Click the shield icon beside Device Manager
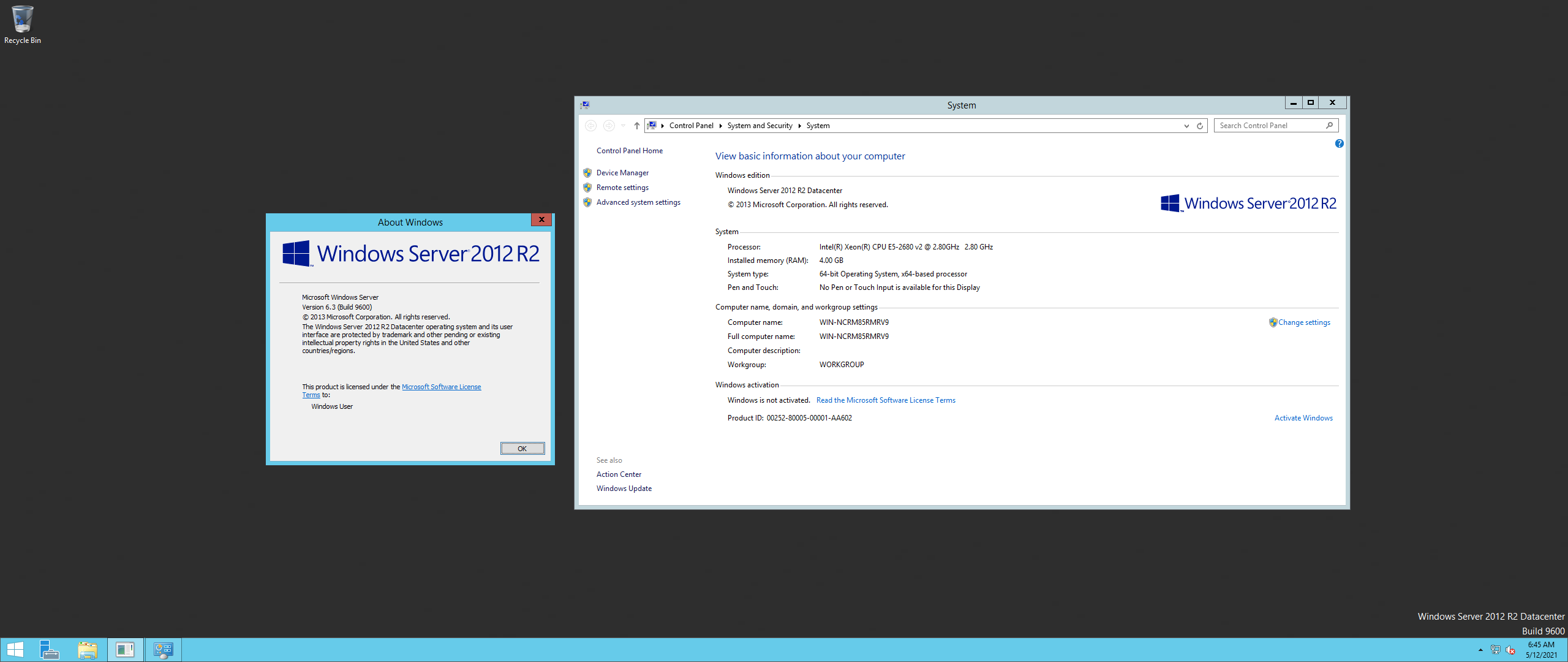 click(x=587, y=173)
